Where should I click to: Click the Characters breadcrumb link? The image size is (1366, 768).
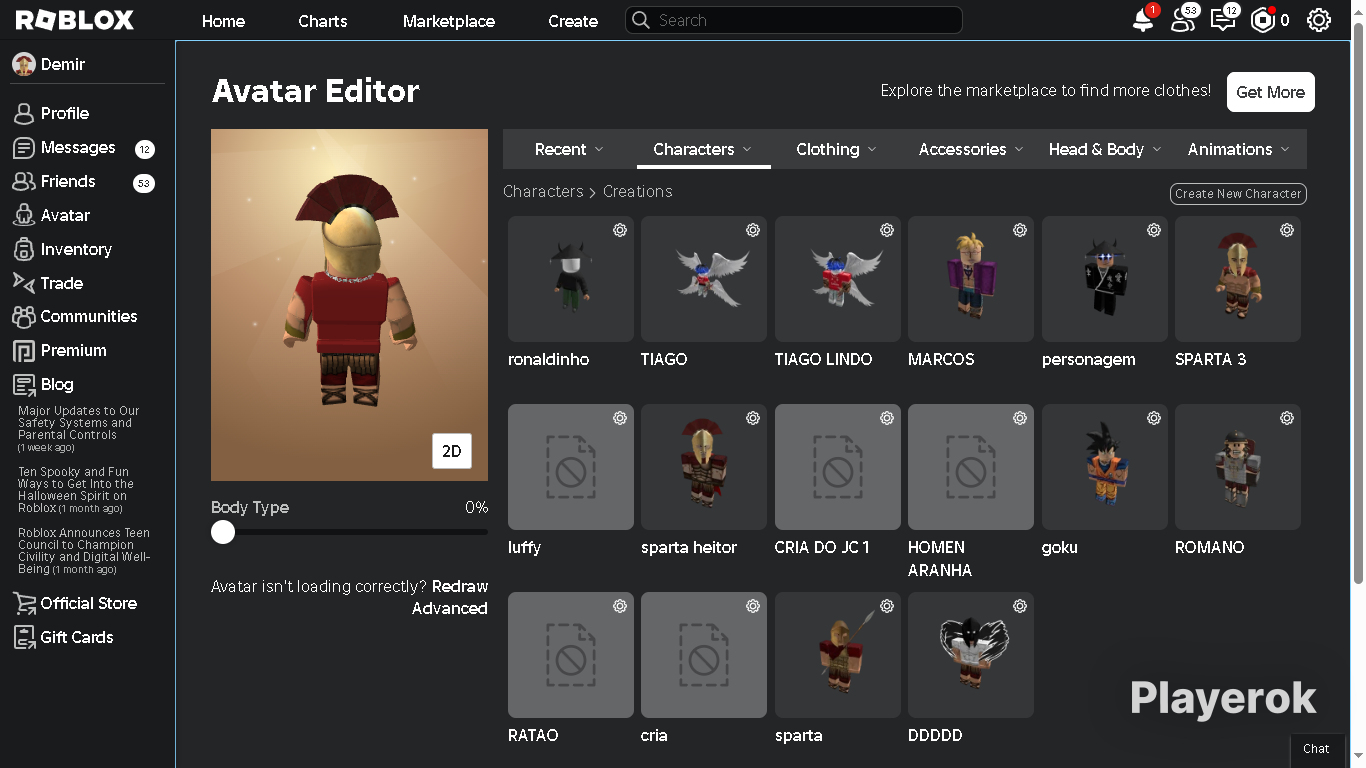[x=543, y=191]
